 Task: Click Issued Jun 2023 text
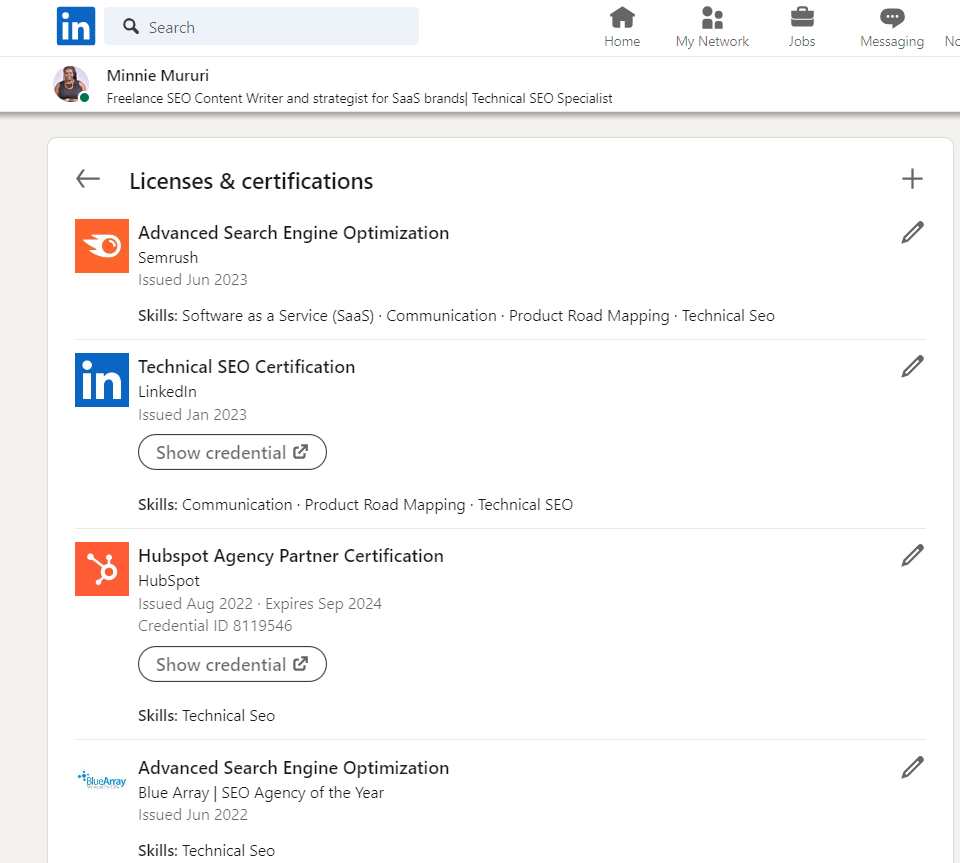(x=192, y=280)
